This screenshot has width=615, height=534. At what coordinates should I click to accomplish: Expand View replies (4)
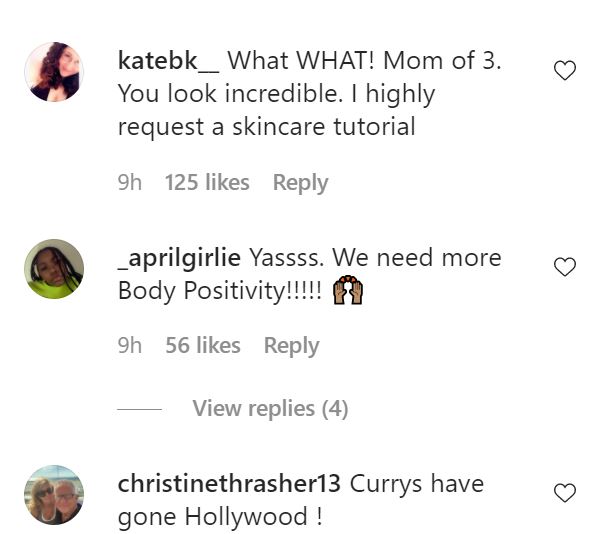coord(270,409)
